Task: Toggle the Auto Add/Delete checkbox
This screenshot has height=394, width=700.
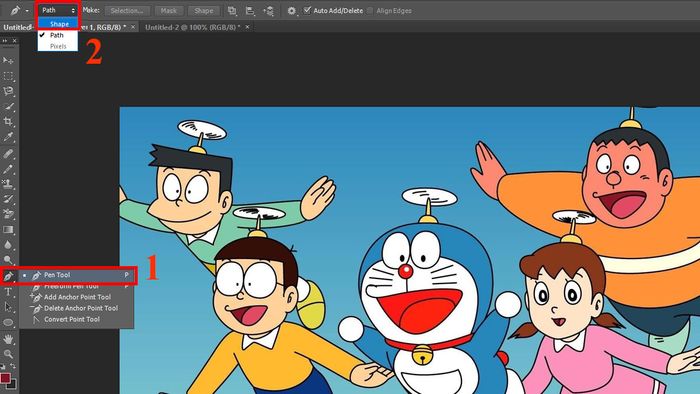Action: point(307,10)
